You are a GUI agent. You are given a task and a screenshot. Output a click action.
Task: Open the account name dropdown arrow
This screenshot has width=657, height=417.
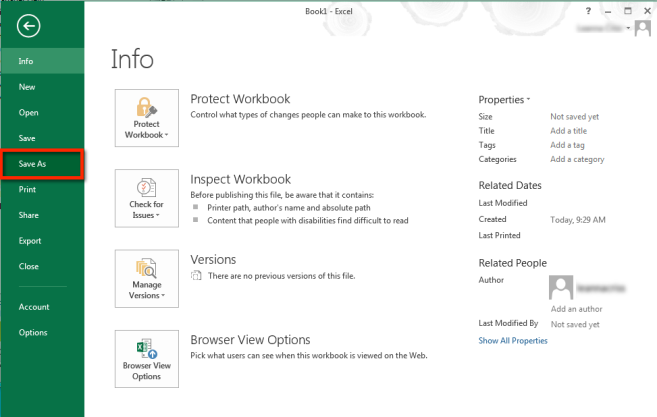(628, 28)
